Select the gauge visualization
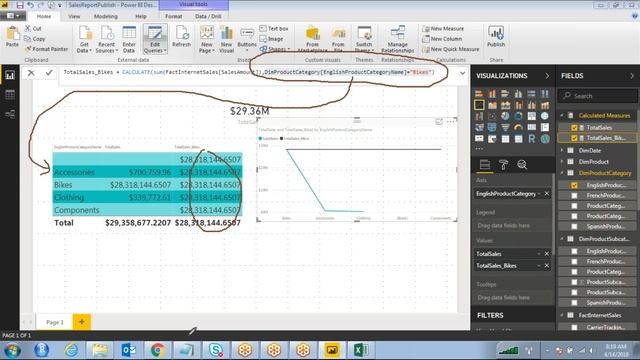640x360 pixels. [518, 128]
